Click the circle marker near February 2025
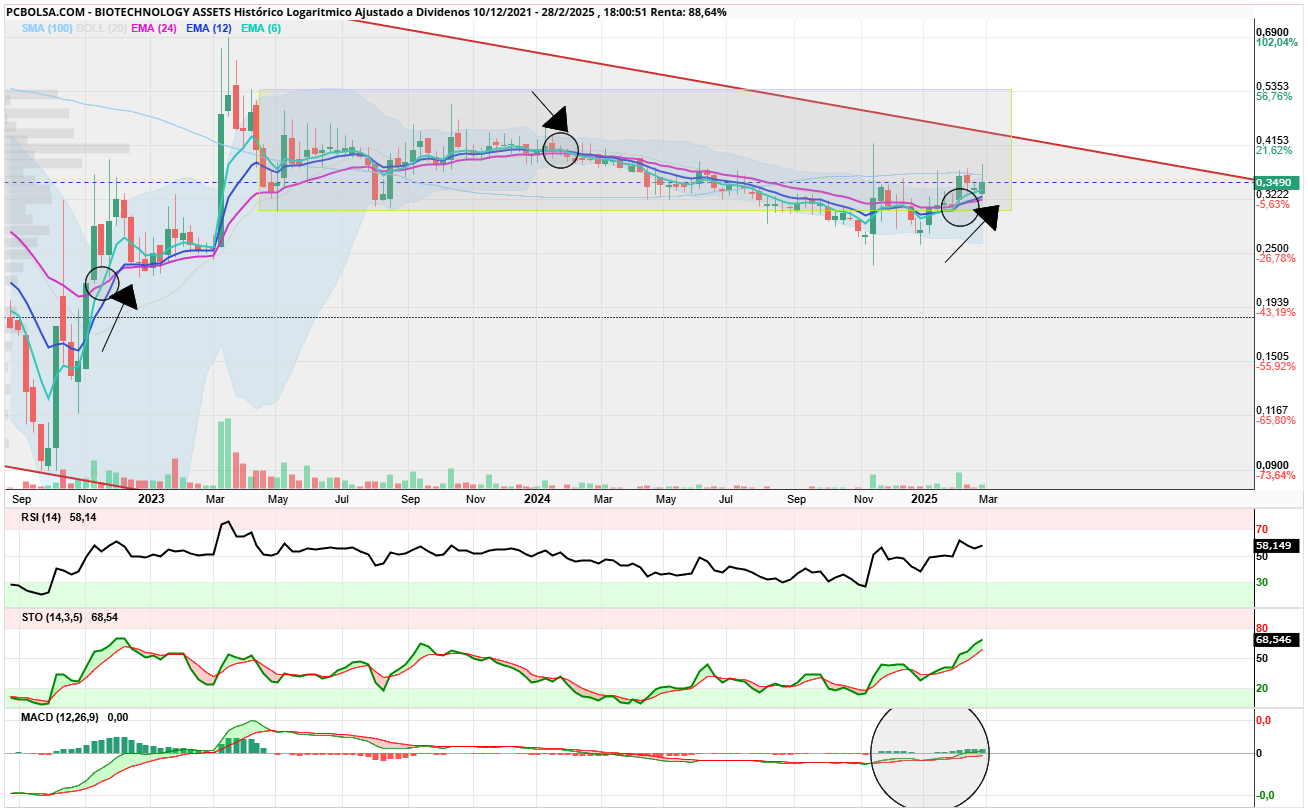This screenshot has height=812, width=1308. click(960, 207)
